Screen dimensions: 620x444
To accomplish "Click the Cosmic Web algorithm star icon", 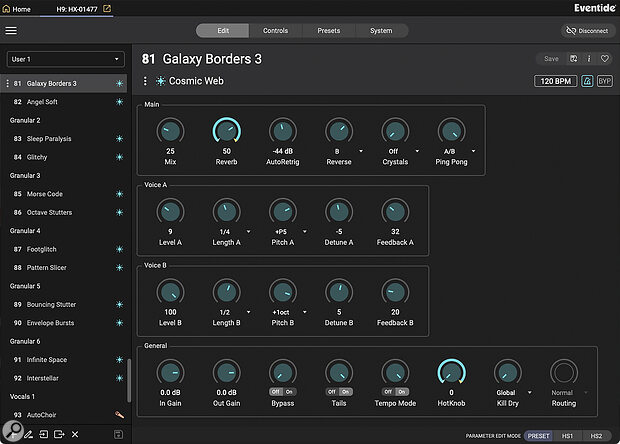I will [x=160, y=81].
